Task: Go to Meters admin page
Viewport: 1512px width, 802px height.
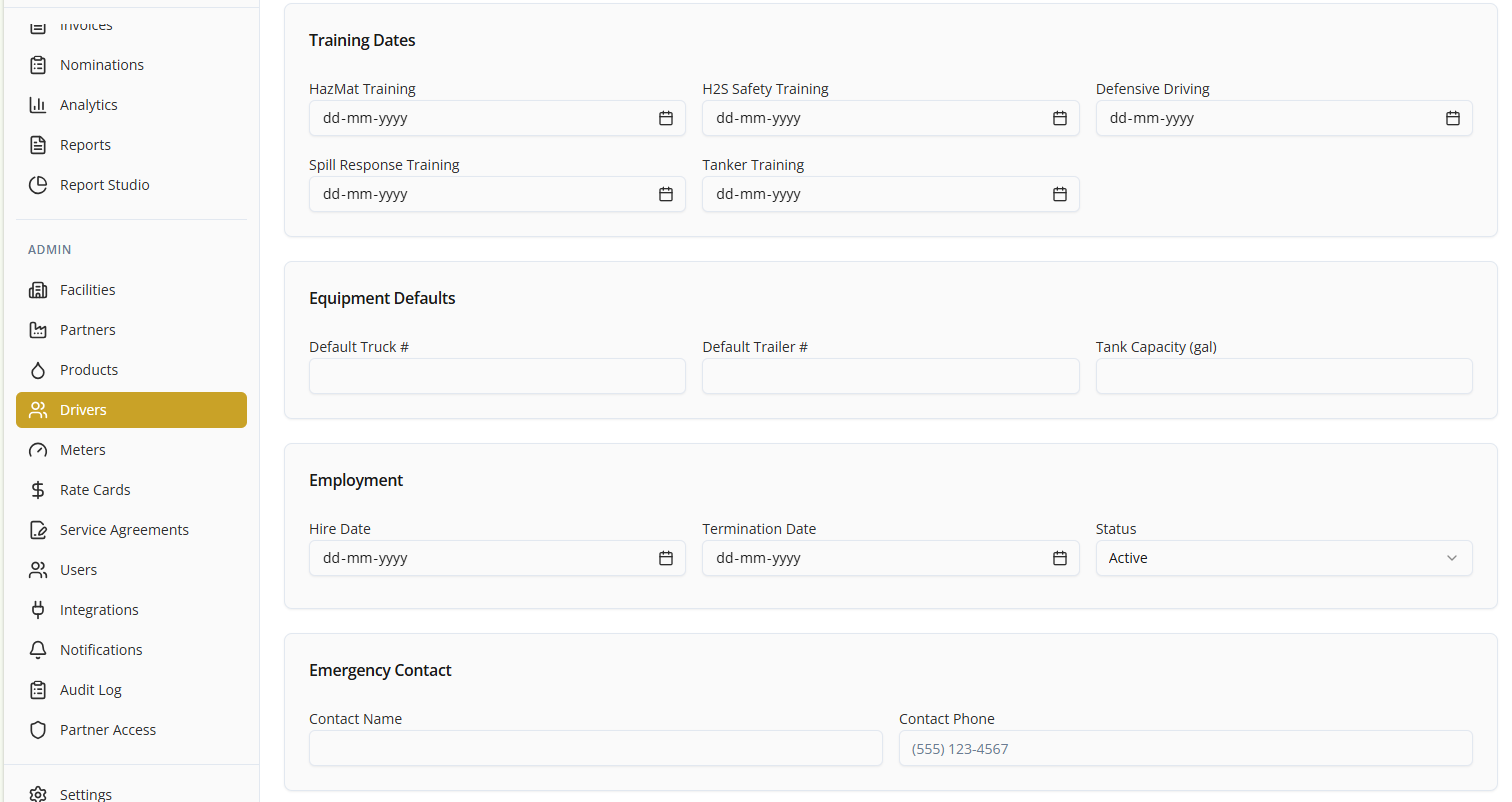Action: pyautogui.click(x=131, y=450)
